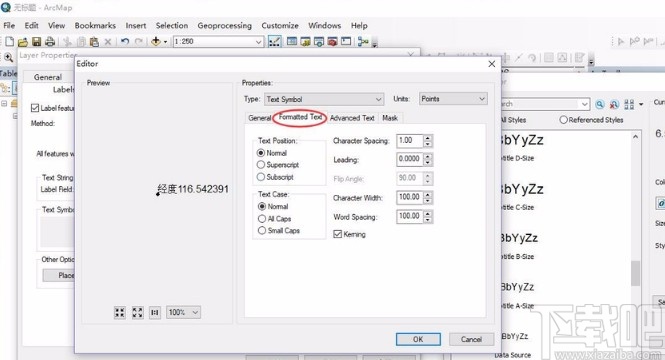This screenshot has height=360, width=665.
Task: Close the Editor dialog
Action: 492,64
